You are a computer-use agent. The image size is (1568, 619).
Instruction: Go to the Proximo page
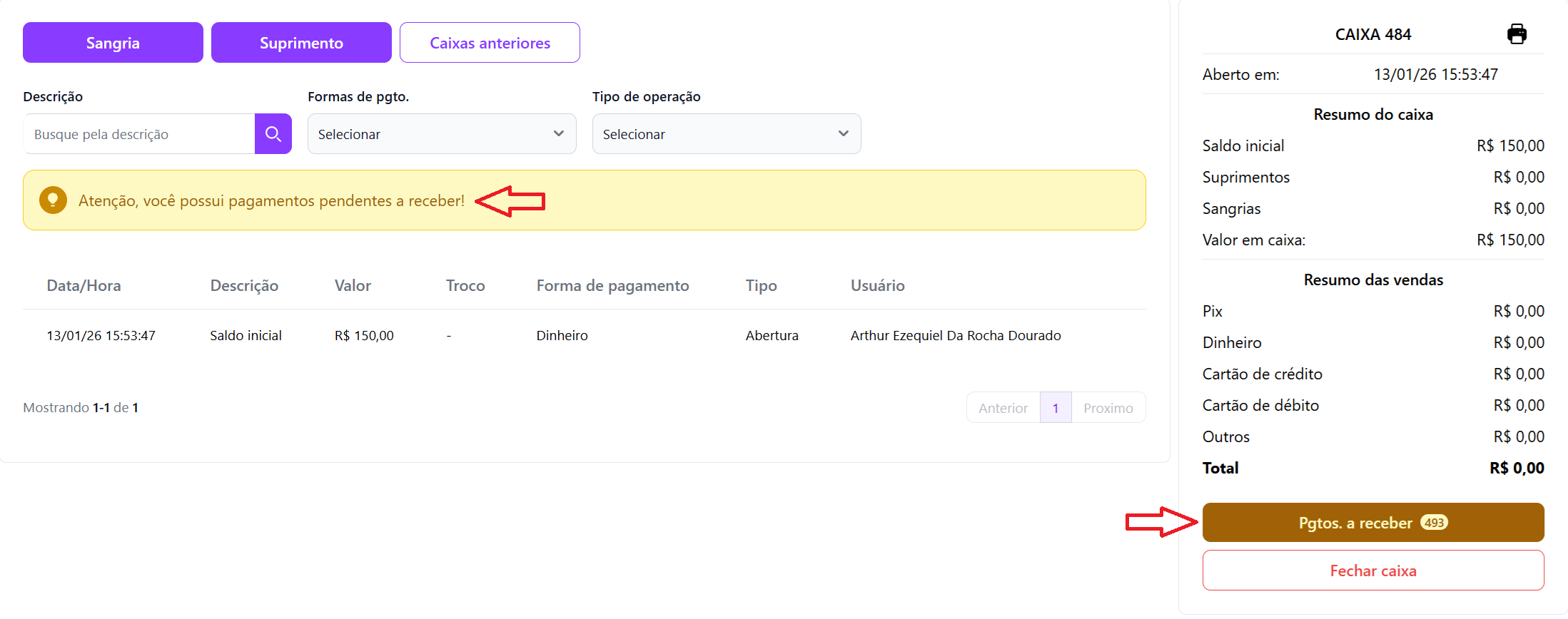pos(1108,408)
